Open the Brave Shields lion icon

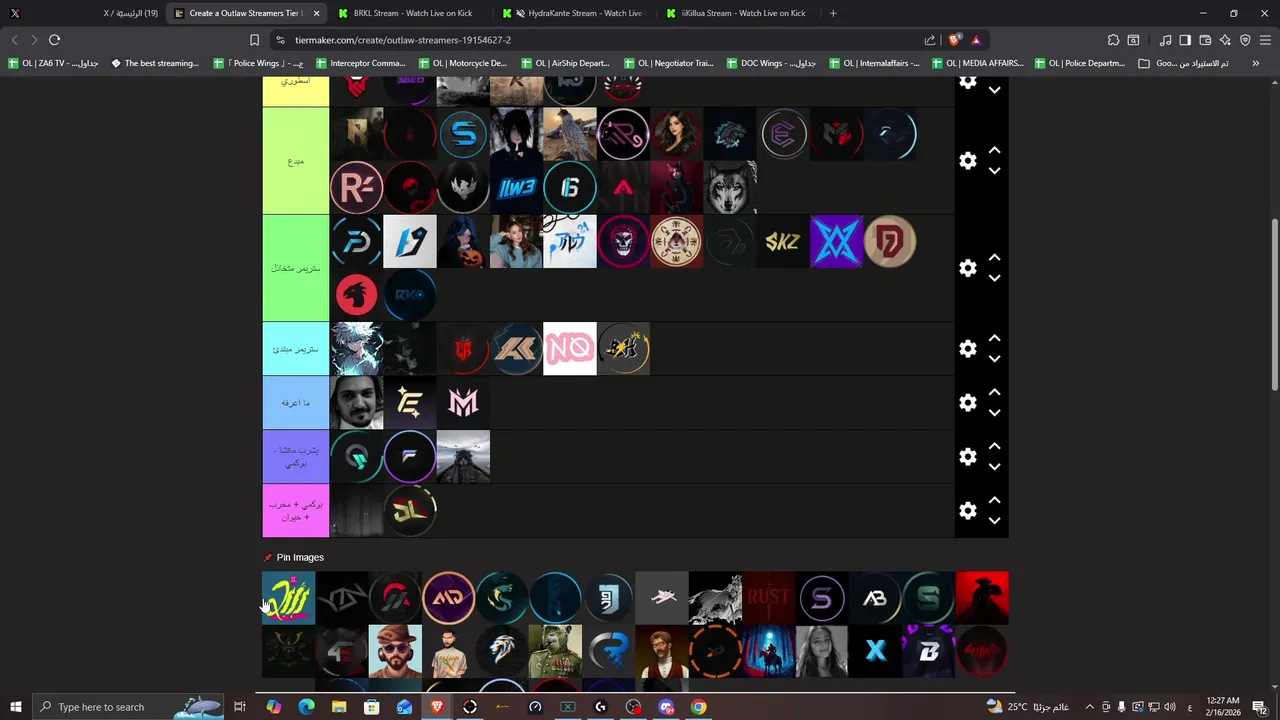[955, 40]
